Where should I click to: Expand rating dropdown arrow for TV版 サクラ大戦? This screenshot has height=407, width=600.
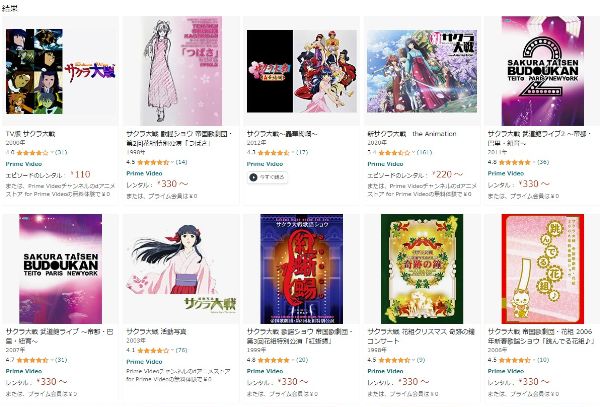(52, 153)
